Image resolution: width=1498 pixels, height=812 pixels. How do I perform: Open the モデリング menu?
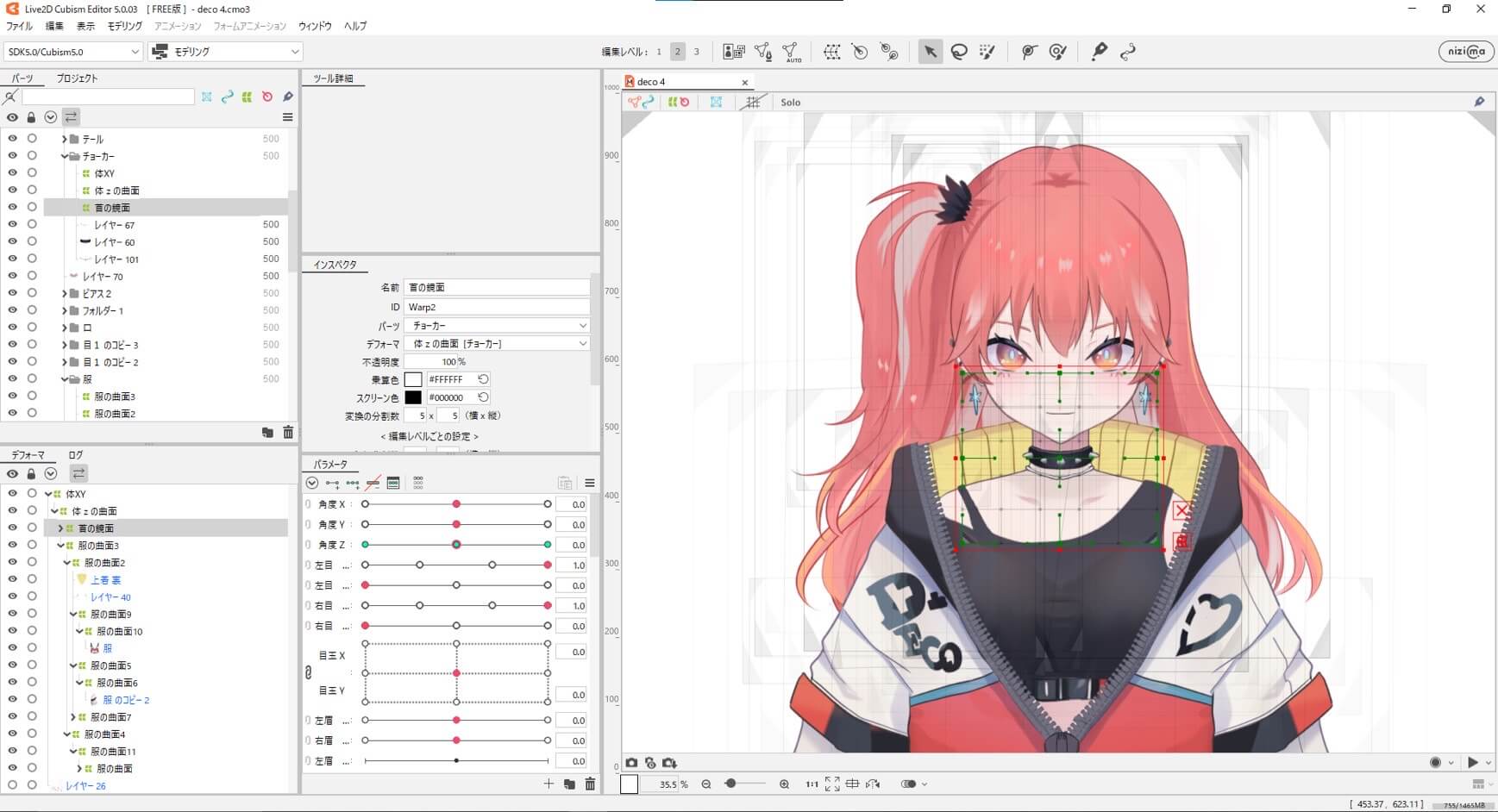pyautogui.click(x=124, y=26)
